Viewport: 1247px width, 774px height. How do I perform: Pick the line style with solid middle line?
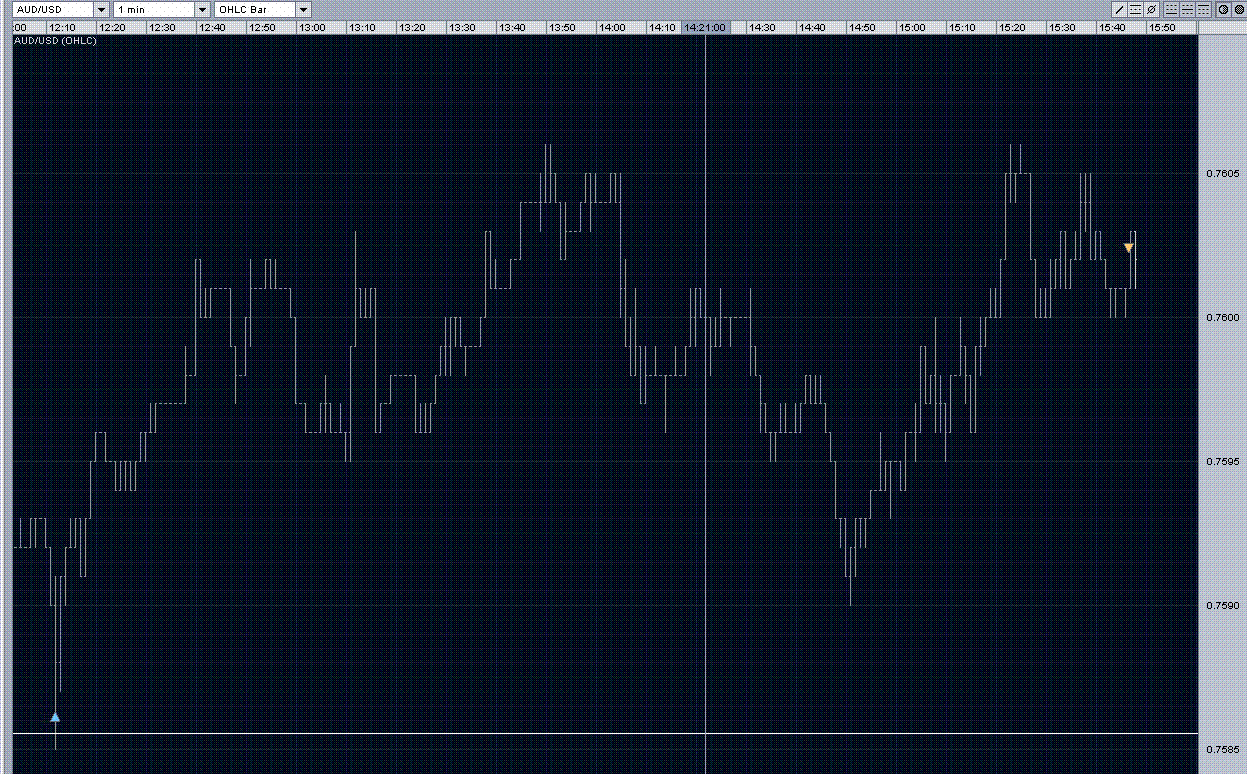tap(1187, 9)
